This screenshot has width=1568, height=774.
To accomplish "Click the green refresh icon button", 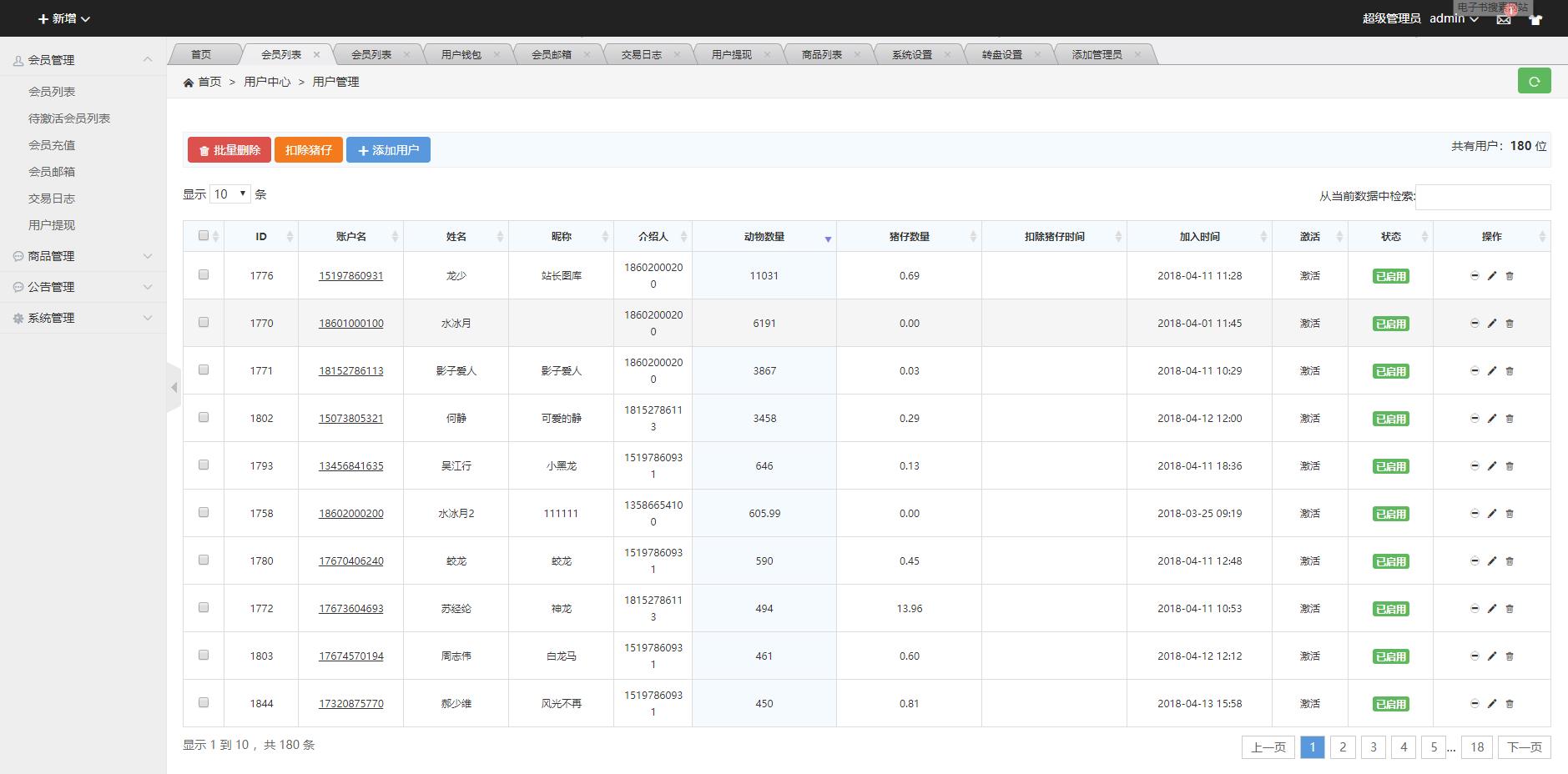I will (x=1534, y=81).
